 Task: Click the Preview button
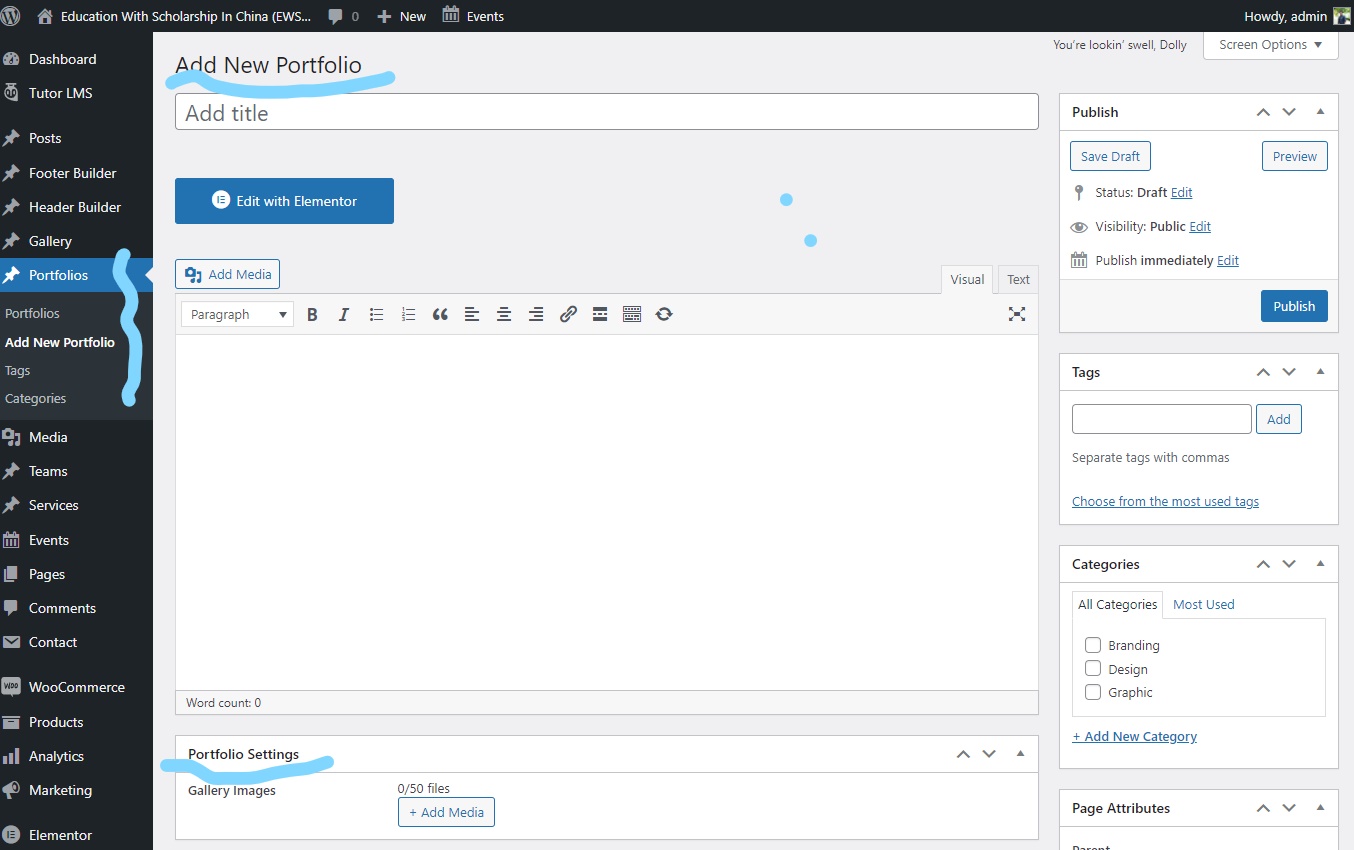(1295, 157)
